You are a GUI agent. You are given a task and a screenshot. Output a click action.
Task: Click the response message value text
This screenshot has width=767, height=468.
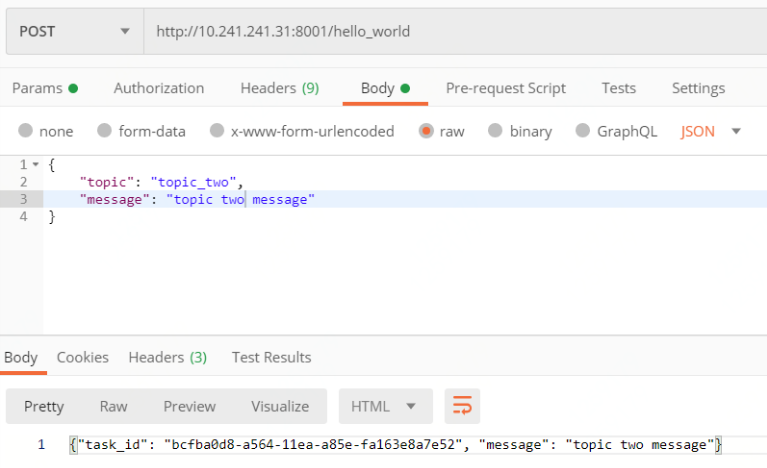coord(640,445)
